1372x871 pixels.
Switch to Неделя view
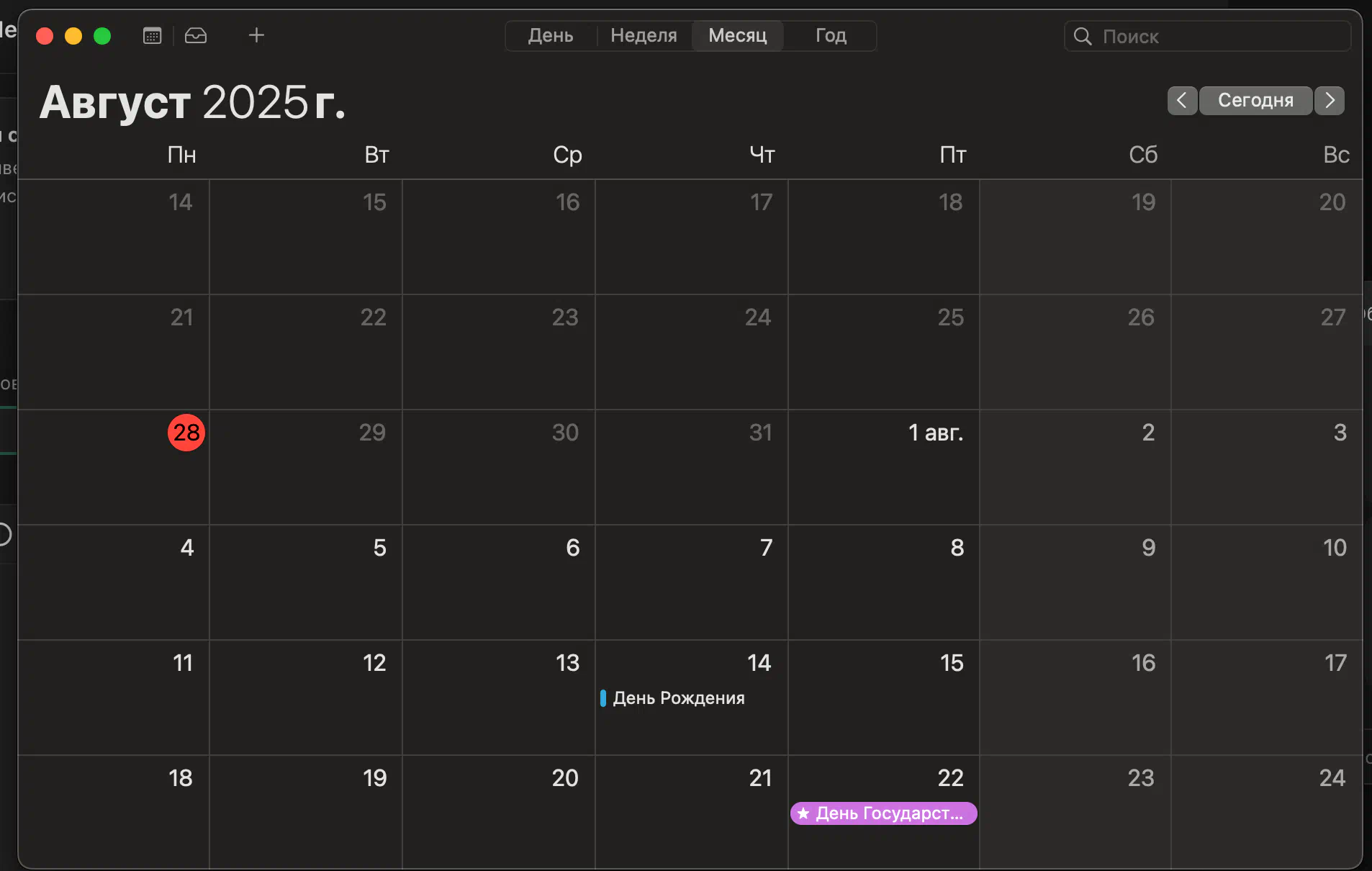pyautogui.click(x=644, y=35)
